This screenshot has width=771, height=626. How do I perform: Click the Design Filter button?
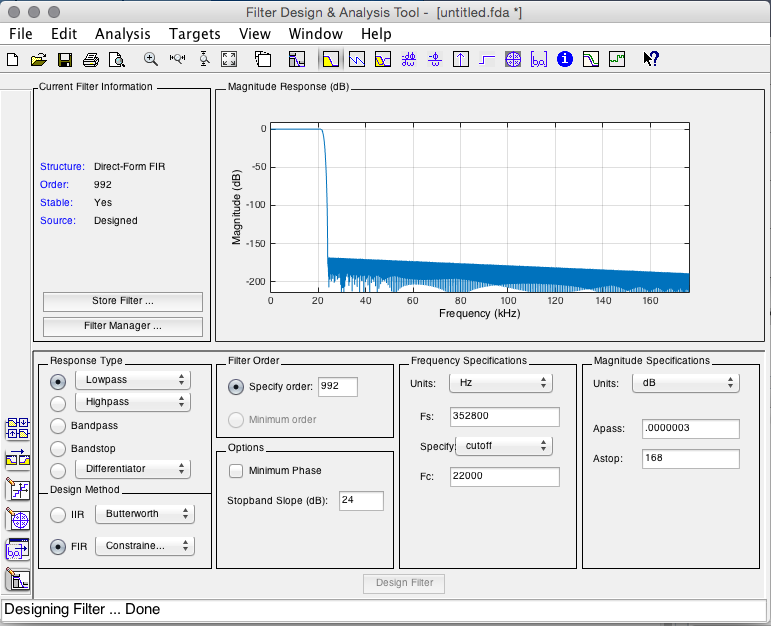click(x=404, y=583)
